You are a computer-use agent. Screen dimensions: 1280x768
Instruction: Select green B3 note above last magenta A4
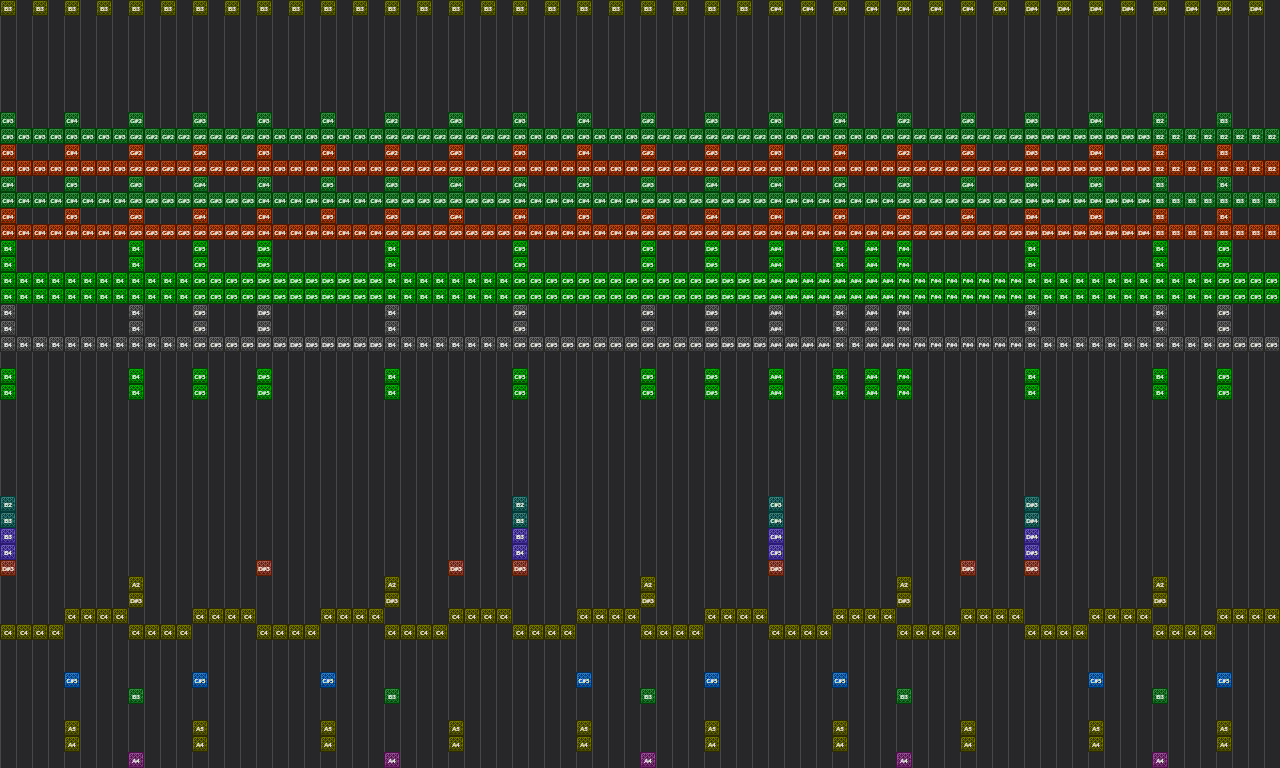tap(1160, 696)
